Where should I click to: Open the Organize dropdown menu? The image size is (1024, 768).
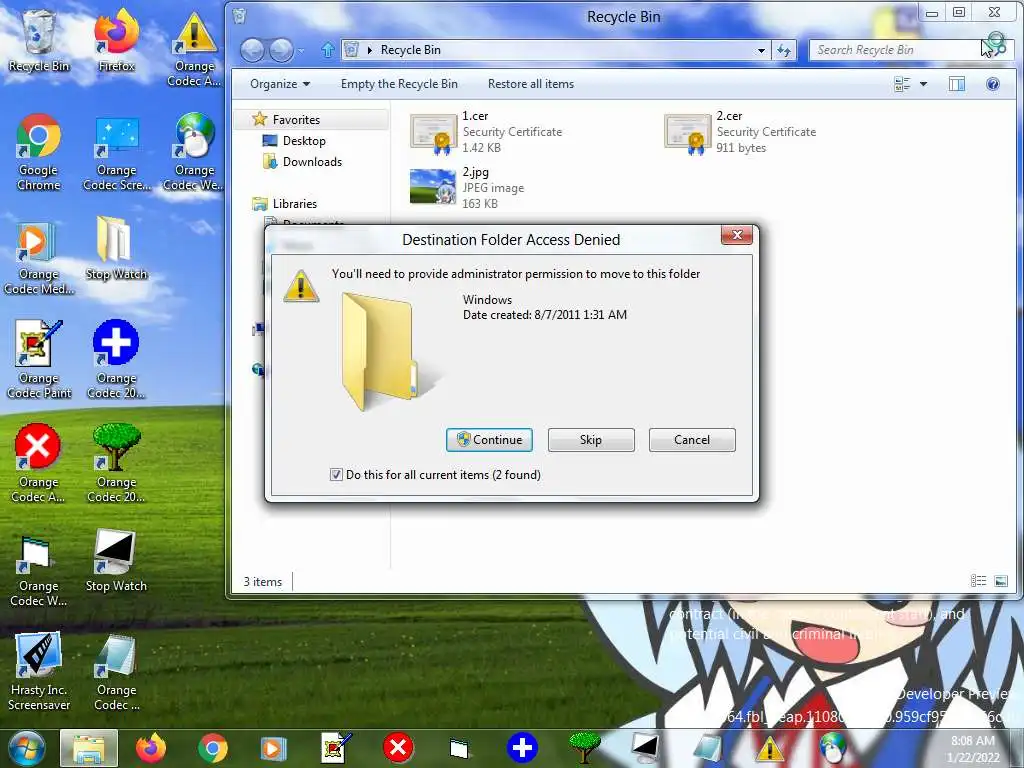[x=280, y=84]
